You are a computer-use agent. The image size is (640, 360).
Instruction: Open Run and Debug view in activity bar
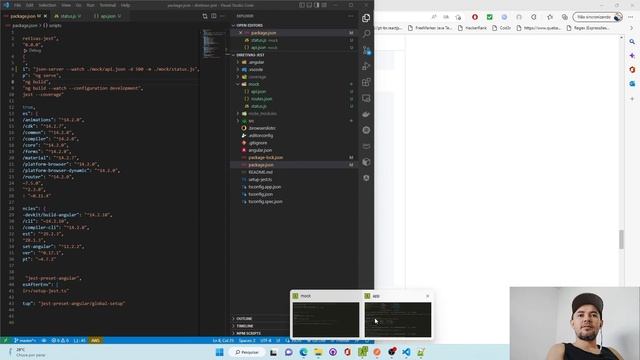[366, 66]
